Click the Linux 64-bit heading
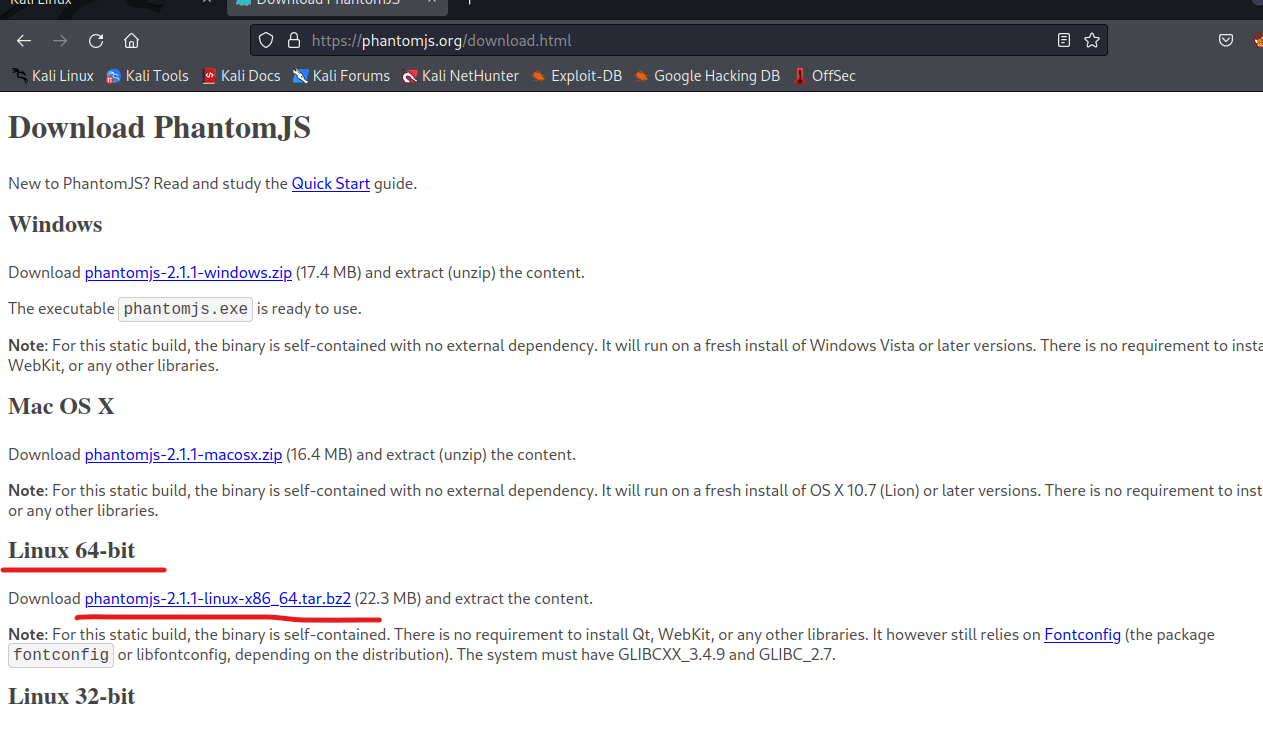Screen dimensions: 1263x736 coord(71,551)
